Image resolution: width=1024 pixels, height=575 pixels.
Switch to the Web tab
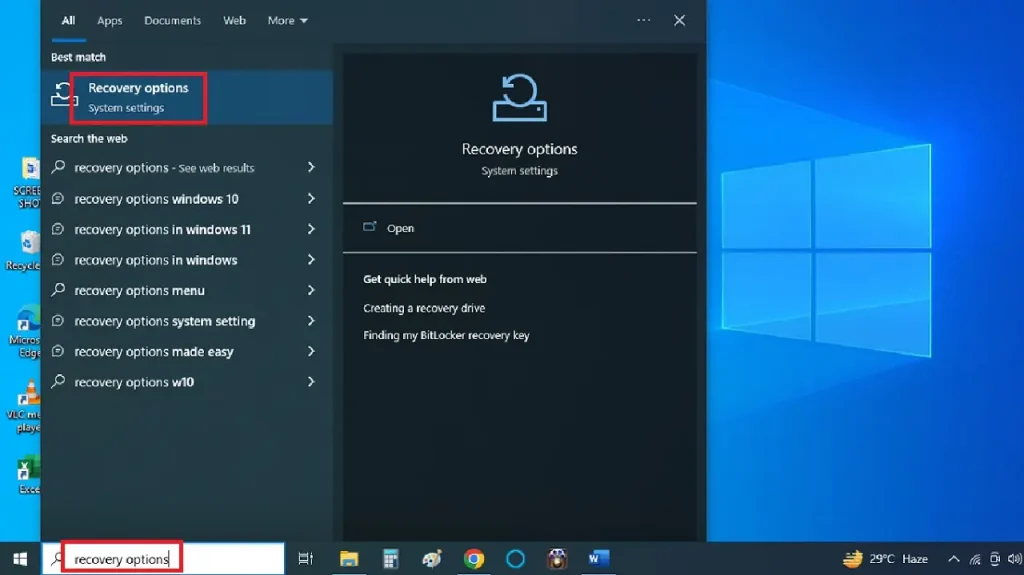coord(234,20)
